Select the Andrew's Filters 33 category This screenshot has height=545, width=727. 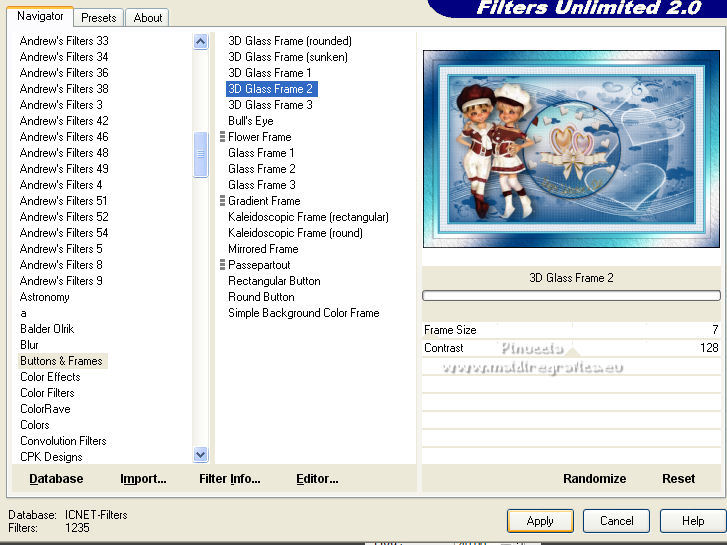[x=64, y=41]
